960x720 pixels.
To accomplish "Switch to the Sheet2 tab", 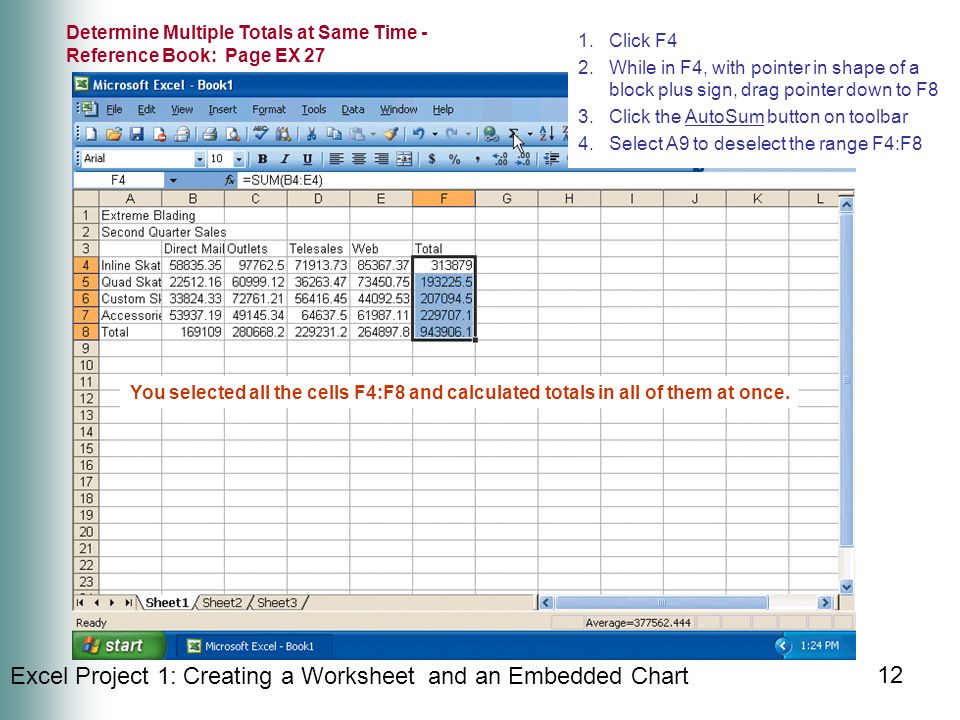I will (x=222, y=602).
